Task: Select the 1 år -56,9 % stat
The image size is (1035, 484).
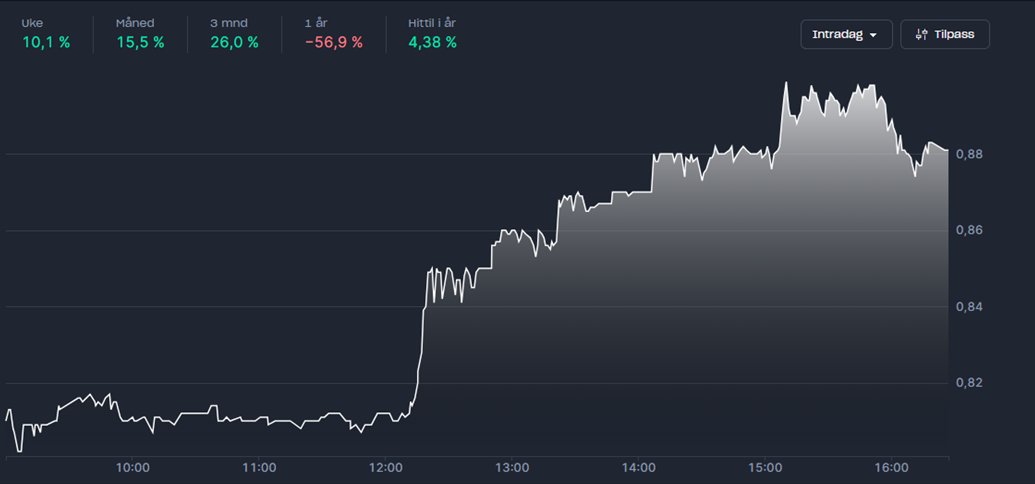Action: [x=333, y=34]
